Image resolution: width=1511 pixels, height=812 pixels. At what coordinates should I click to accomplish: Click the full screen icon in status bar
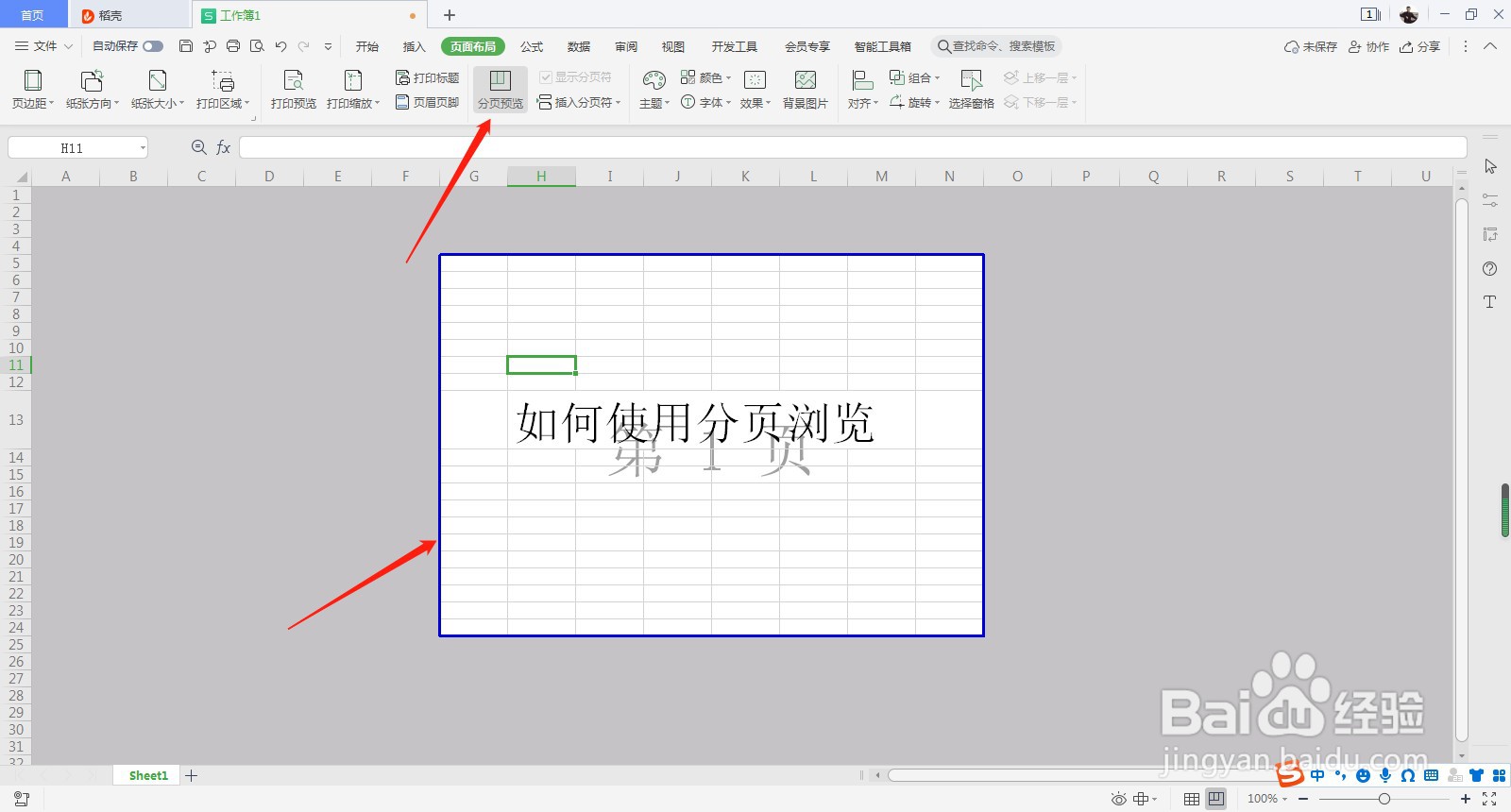[1489, 799]
